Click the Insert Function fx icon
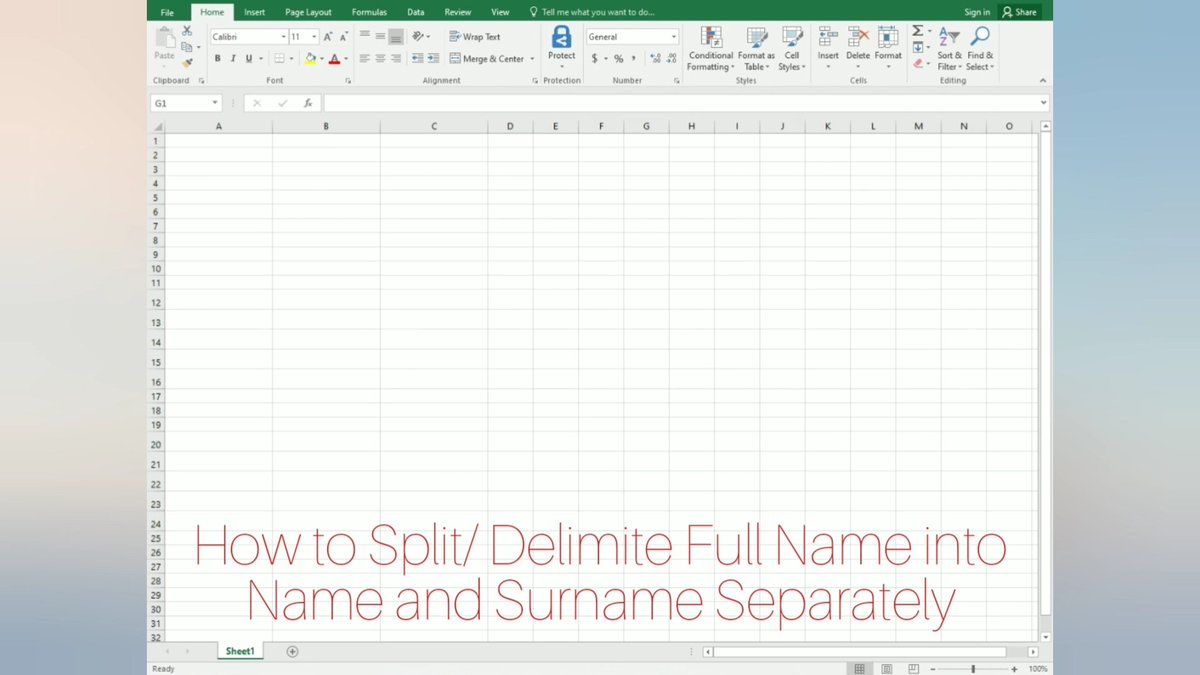The height and width of the screenshot is (675, 1200). pos(308,103)
